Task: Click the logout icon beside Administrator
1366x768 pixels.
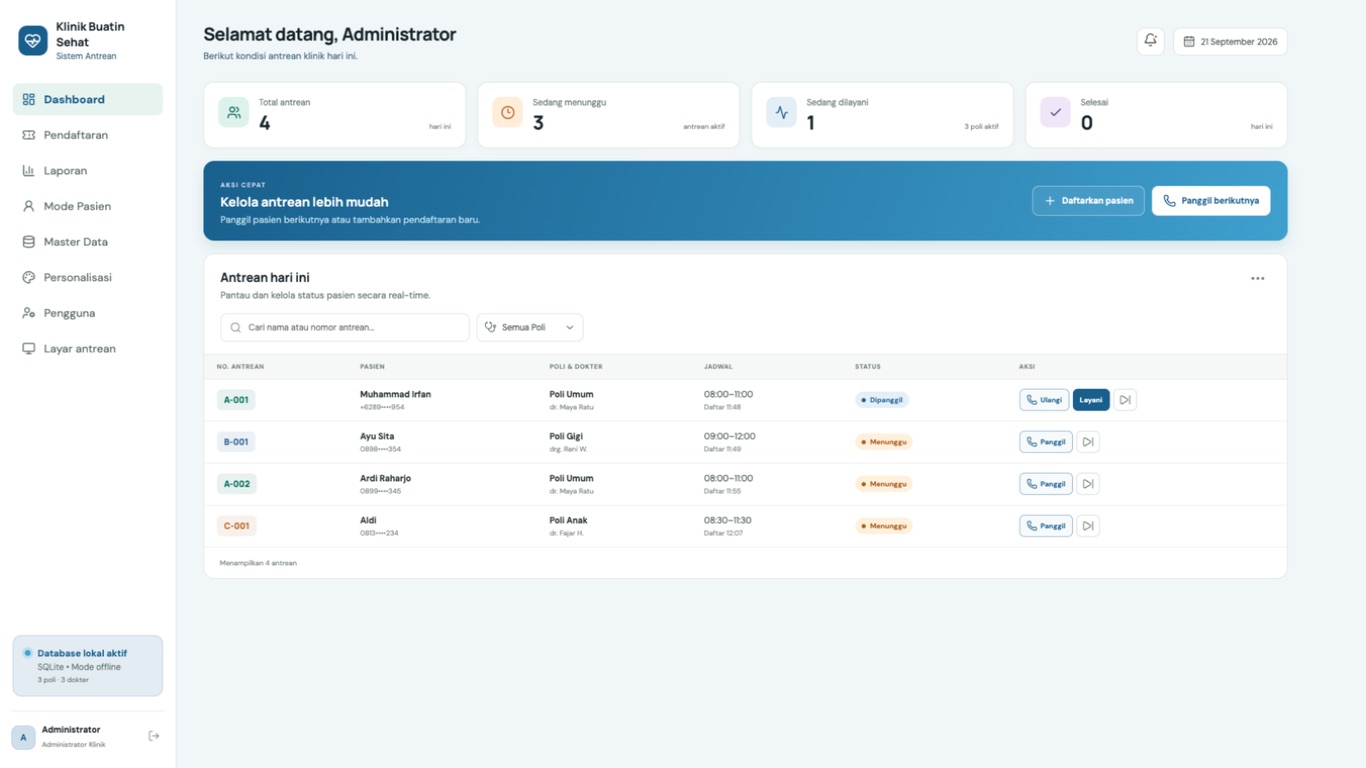Action: click(154, 736)
